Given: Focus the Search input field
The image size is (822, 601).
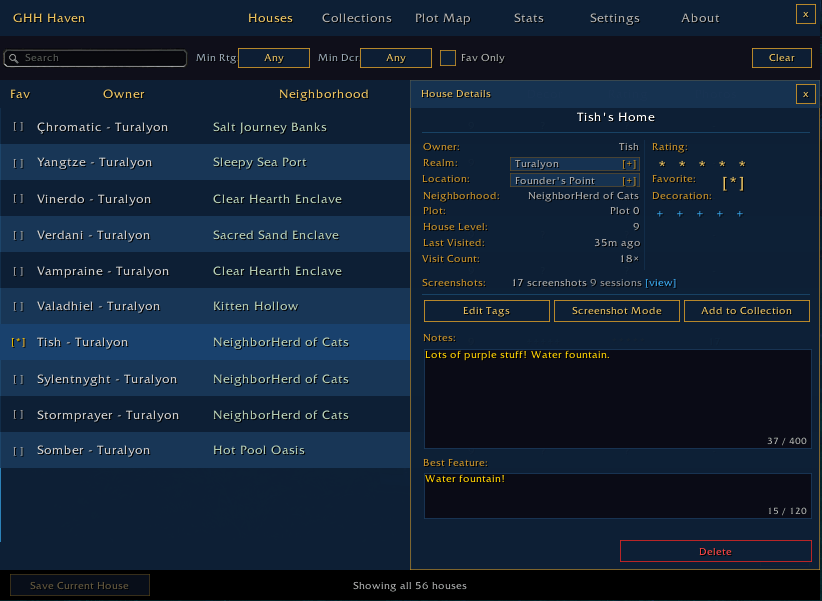Looking at the screenshot, I should point(95,58).
